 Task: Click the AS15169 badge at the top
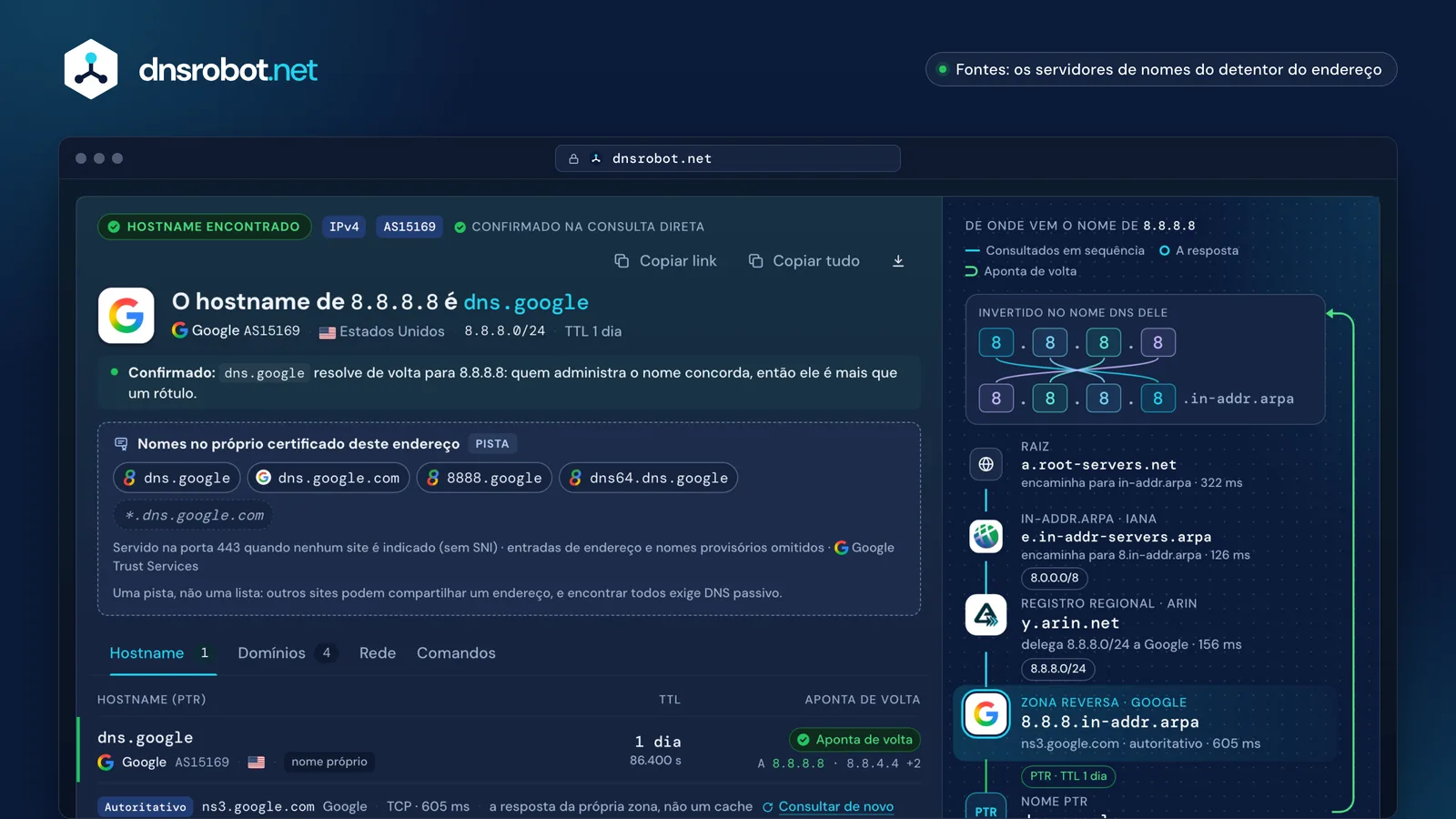[x=409, y=227]
